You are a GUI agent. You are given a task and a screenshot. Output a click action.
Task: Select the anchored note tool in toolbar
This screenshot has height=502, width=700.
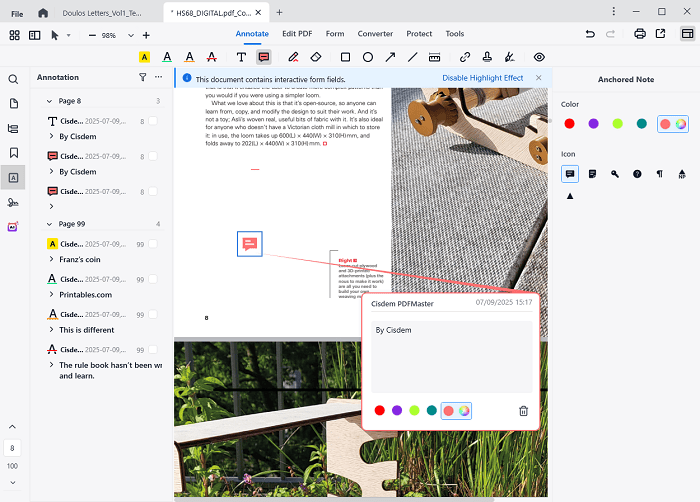tap(264, 58)
